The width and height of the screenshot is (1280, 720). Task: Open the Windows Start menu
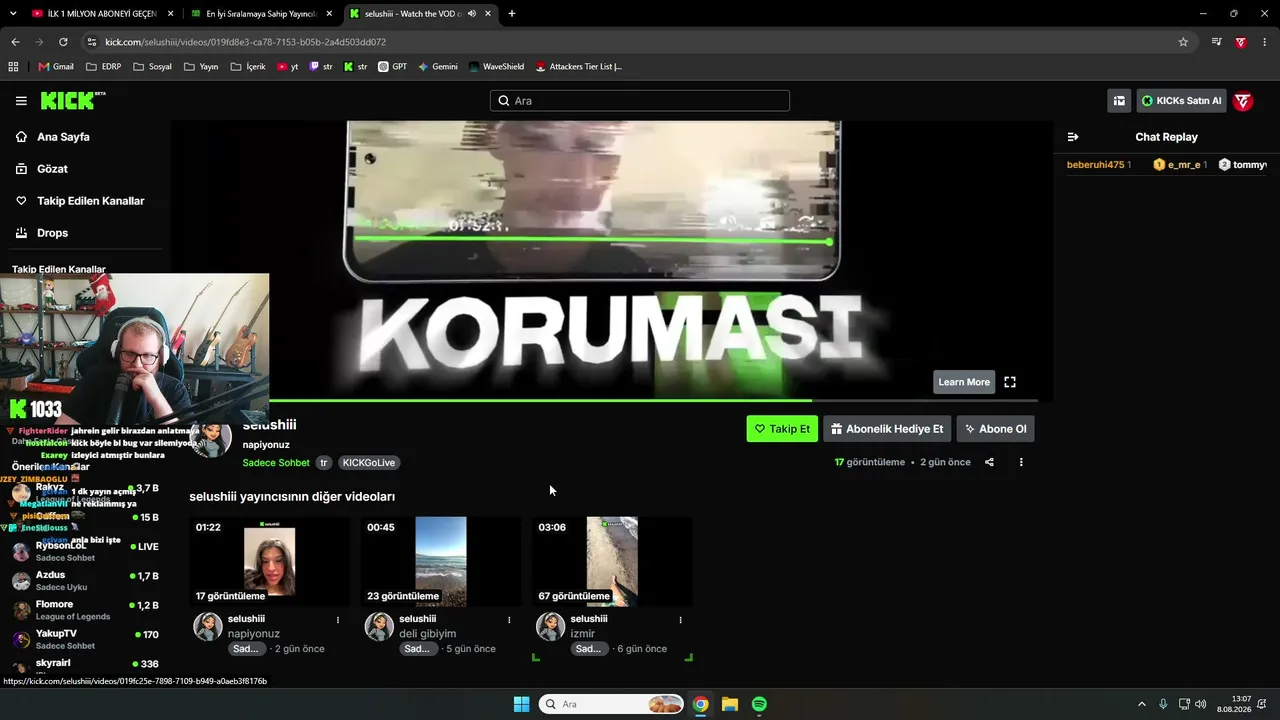pos(521,704)
